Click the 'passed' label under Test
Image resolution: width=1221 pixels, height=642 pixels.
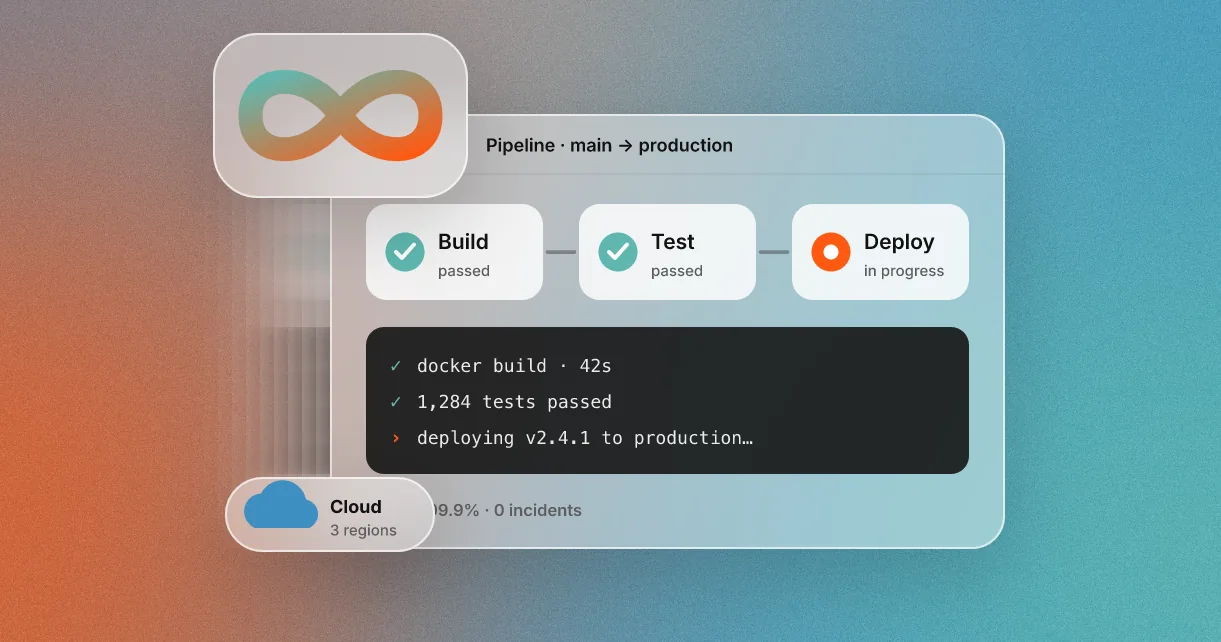[x=677, y=271]
